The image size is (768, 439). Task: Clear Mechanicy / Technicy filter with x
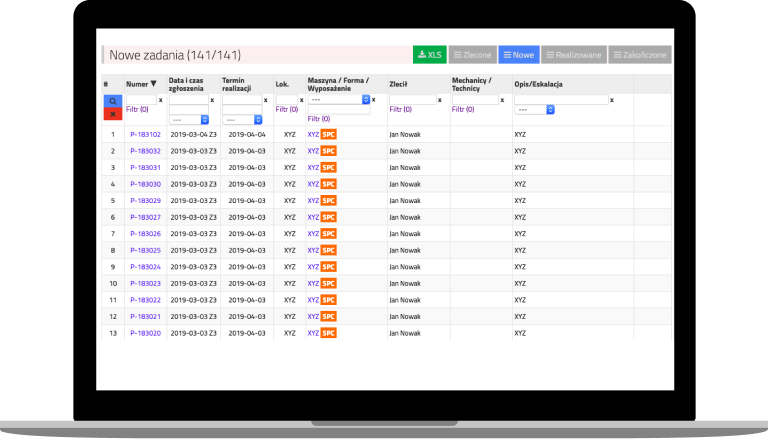tap(502, 100)
